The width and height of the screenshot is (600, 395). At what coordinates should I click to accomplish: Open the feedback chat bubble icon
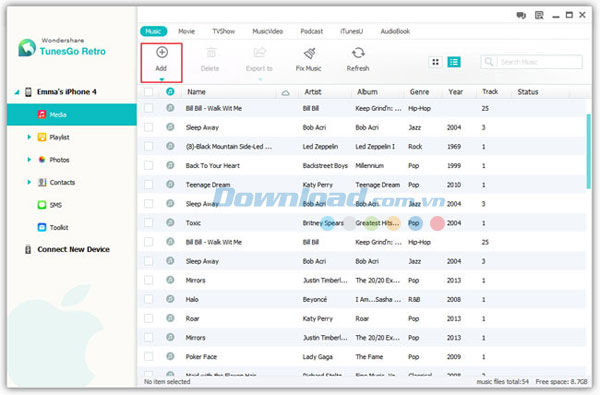(x=521, y=15)
